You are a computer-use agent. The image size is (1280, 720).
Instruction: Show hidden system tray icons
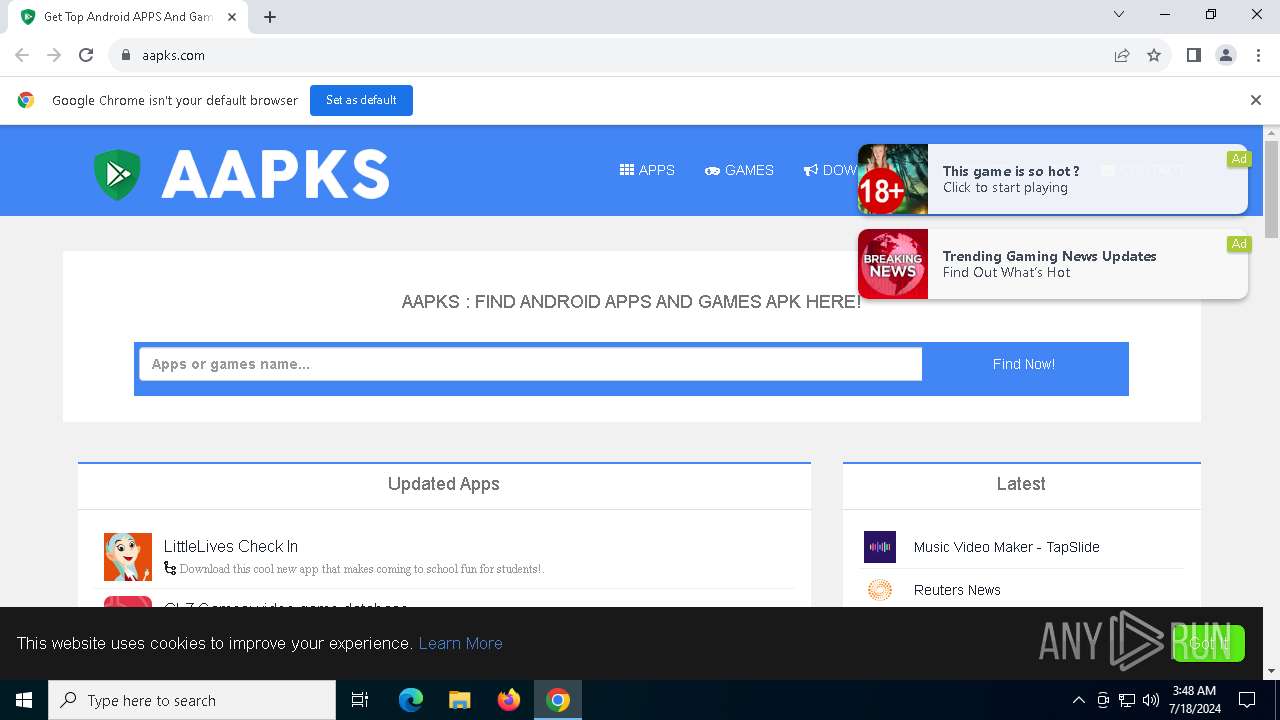pyautogui.click(x=1078, y=700)
